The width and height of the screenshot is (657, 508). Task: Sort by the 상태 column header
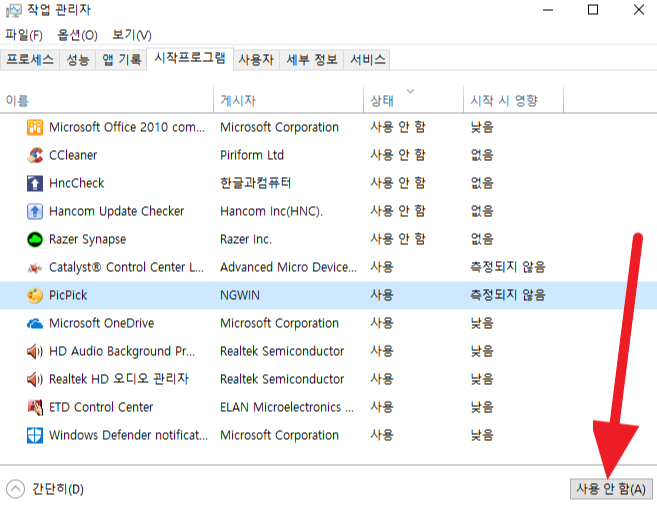point(413,100)
